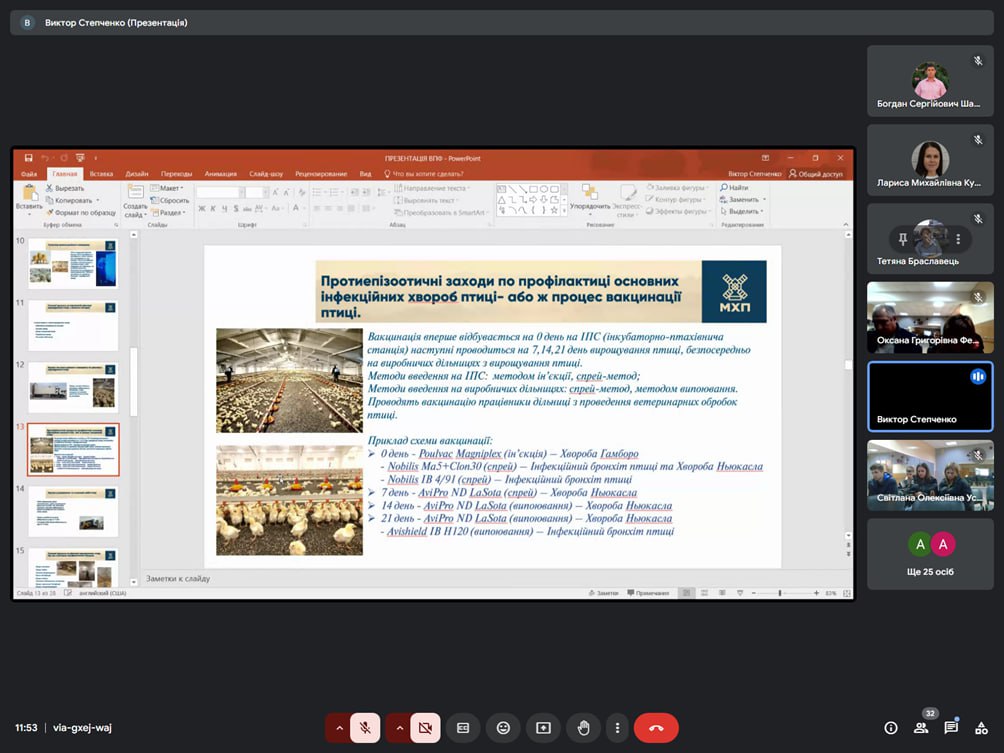Switch to normal view in PowerPoint's status bar
The height and width of the screenshot is (753, 1004).
click(x=686, y=594)
